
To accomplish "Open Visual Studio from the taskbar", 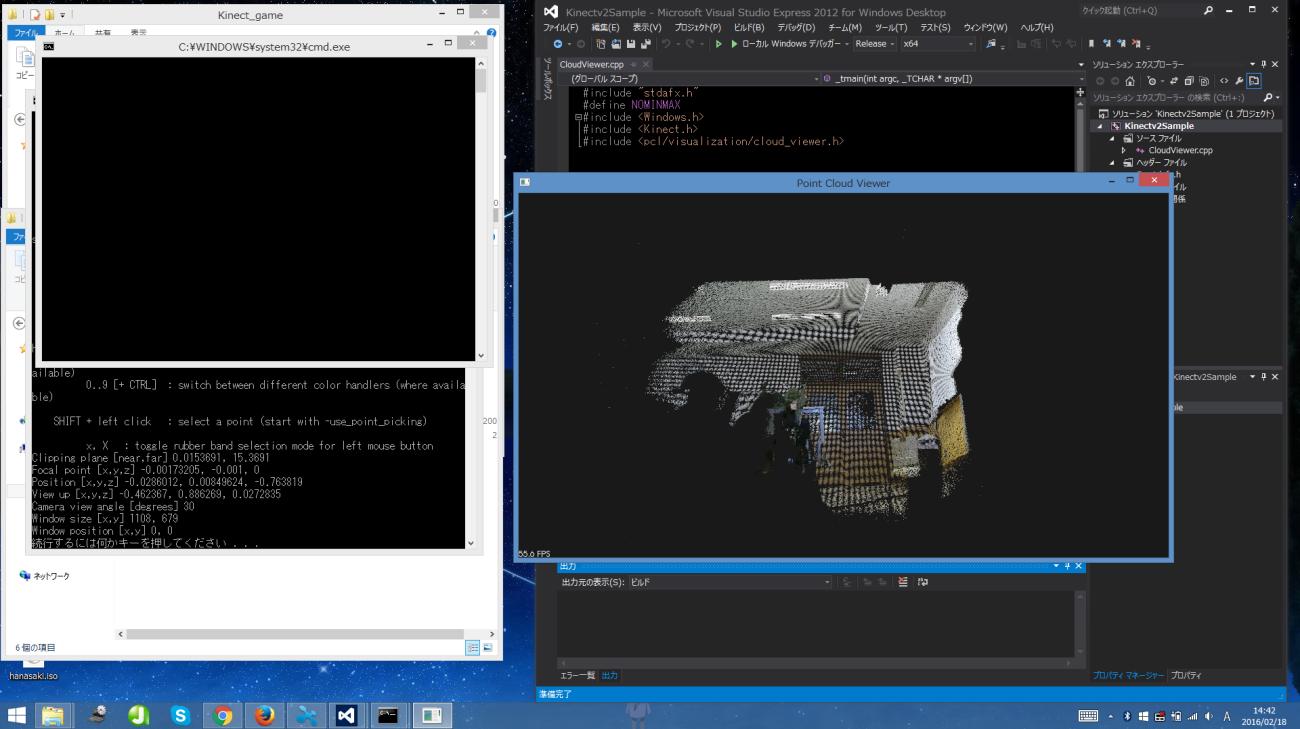I will click(x=346, y=715).
